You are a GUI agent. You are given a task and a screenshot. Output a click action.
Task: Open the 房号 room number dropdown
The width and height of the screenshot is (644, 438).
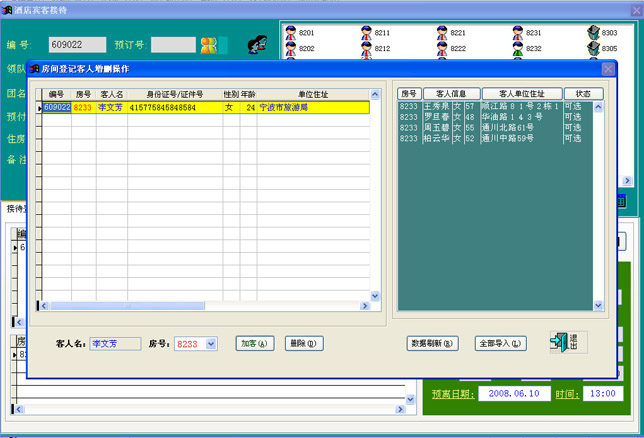[x=211, y=344]
